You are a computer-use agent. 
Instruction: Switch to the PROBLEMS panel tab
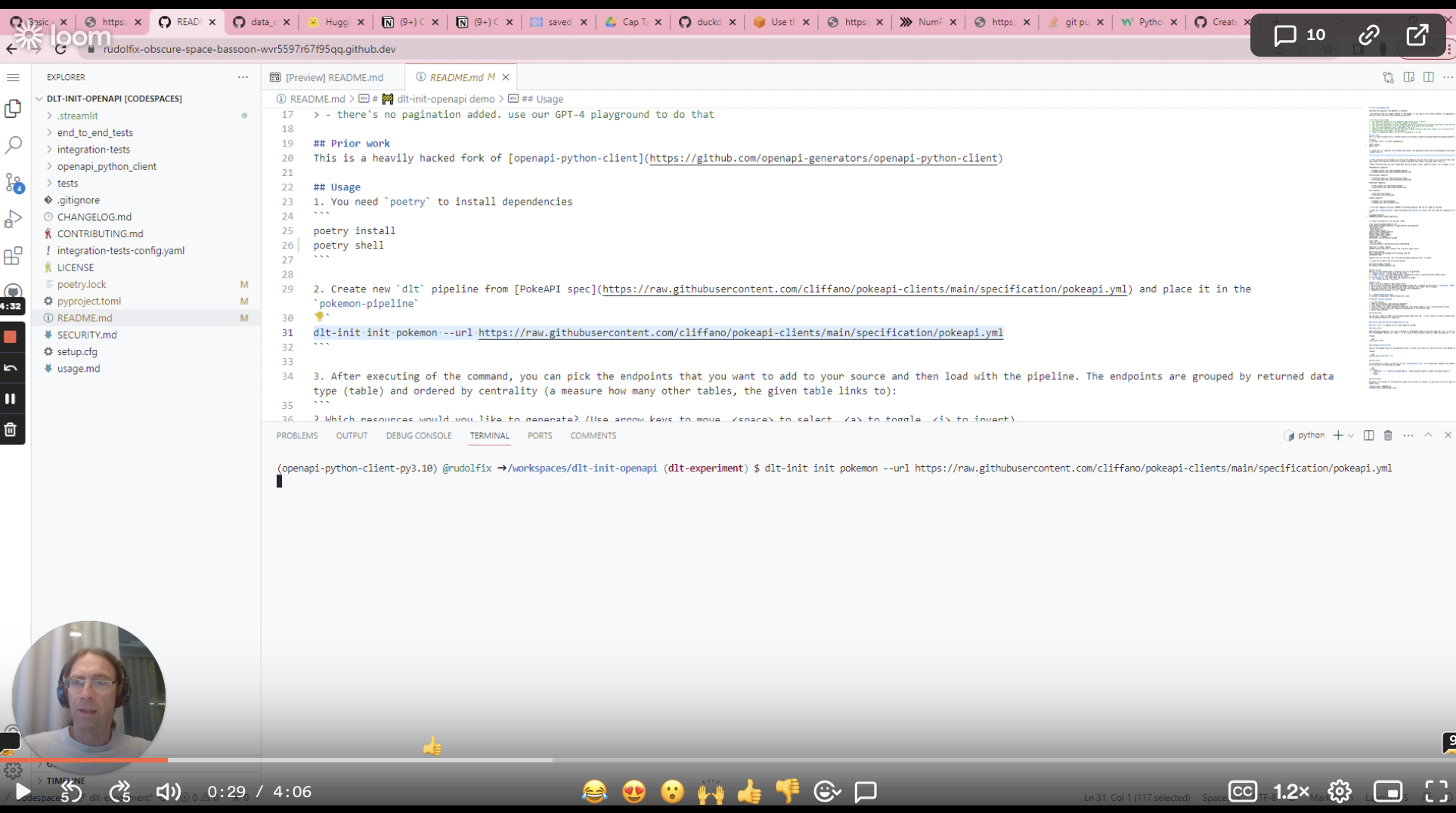point(297,435)
